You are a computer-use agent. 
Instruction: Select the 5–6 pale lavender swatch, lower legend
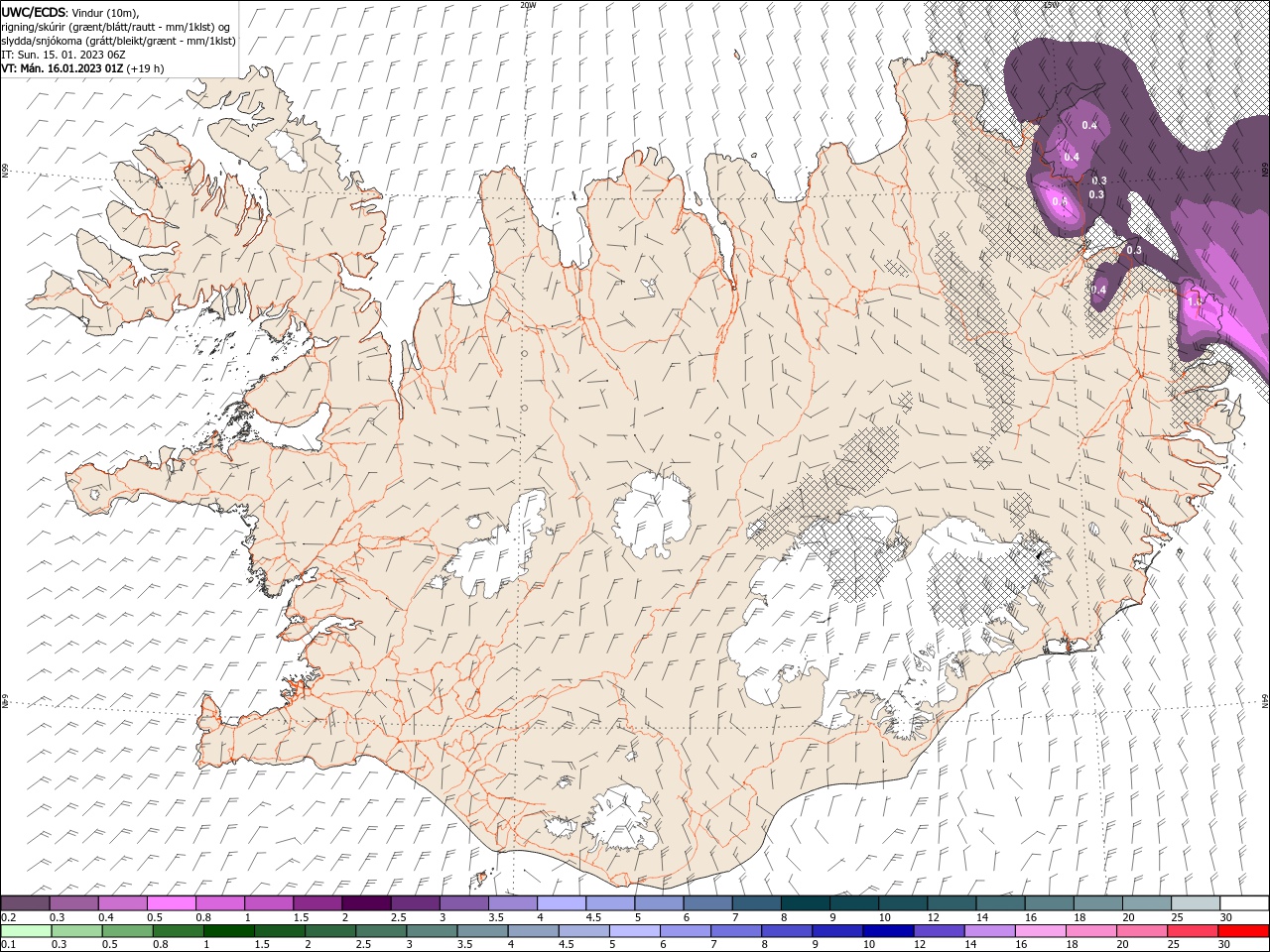(x=634, y=931)
